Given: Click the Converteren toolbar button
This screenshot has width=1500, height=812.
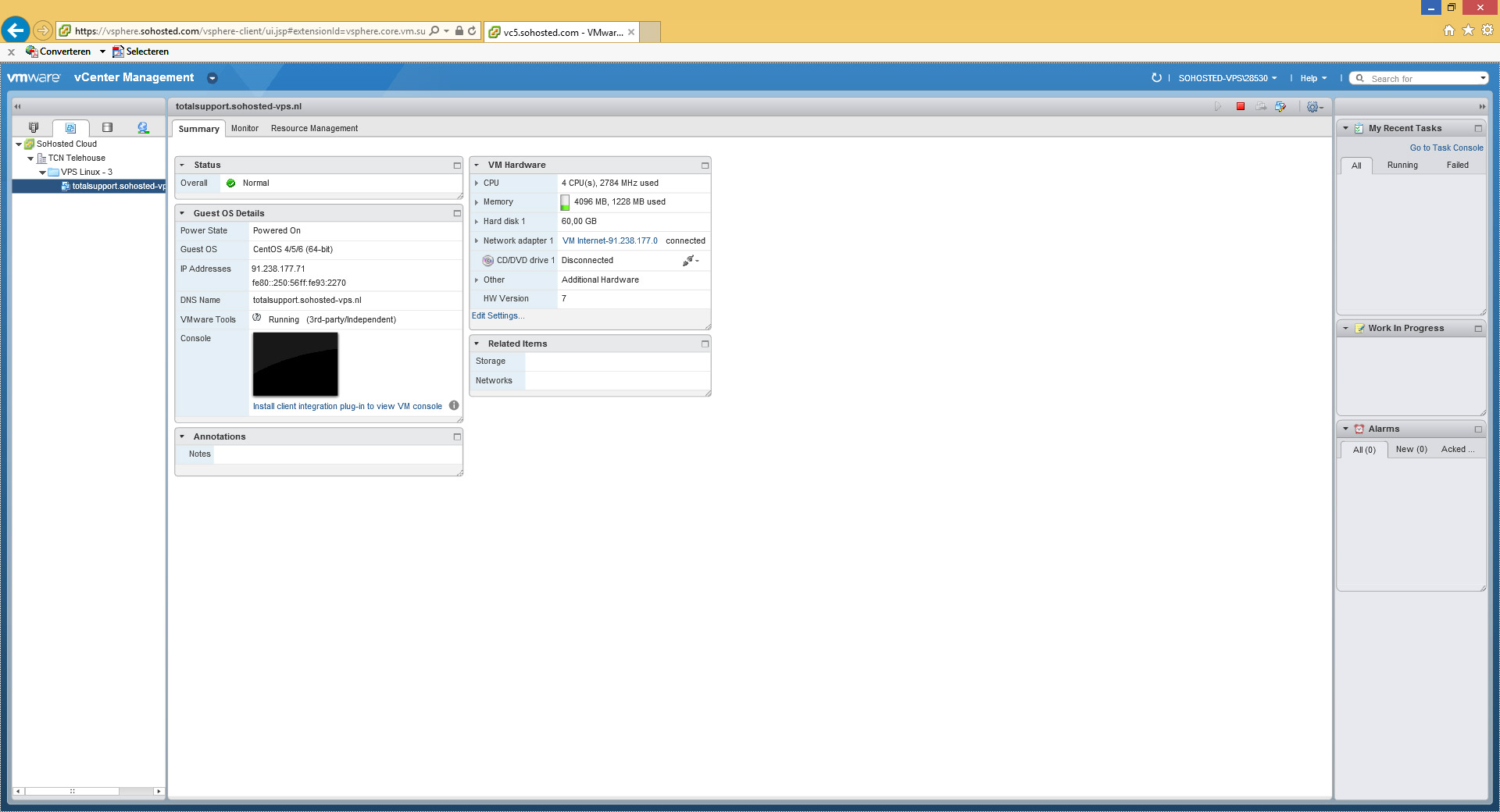Looking at the screenshot, I should tap(59, 52).
